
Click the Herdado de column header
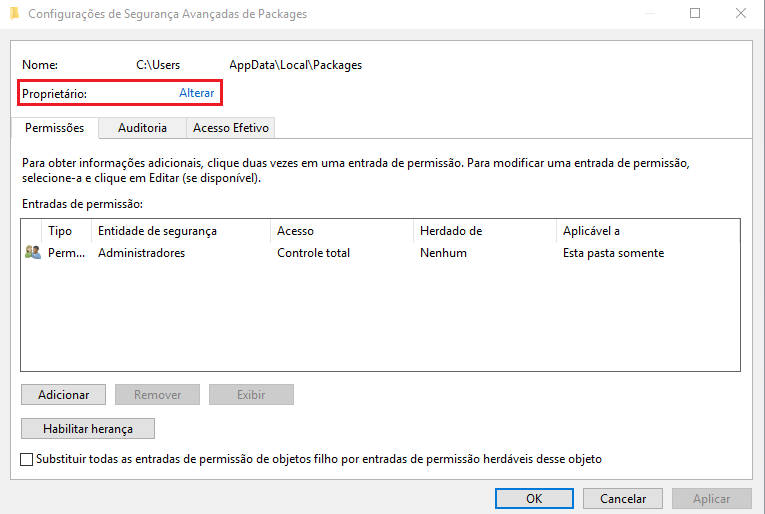(x=485, y=231)
